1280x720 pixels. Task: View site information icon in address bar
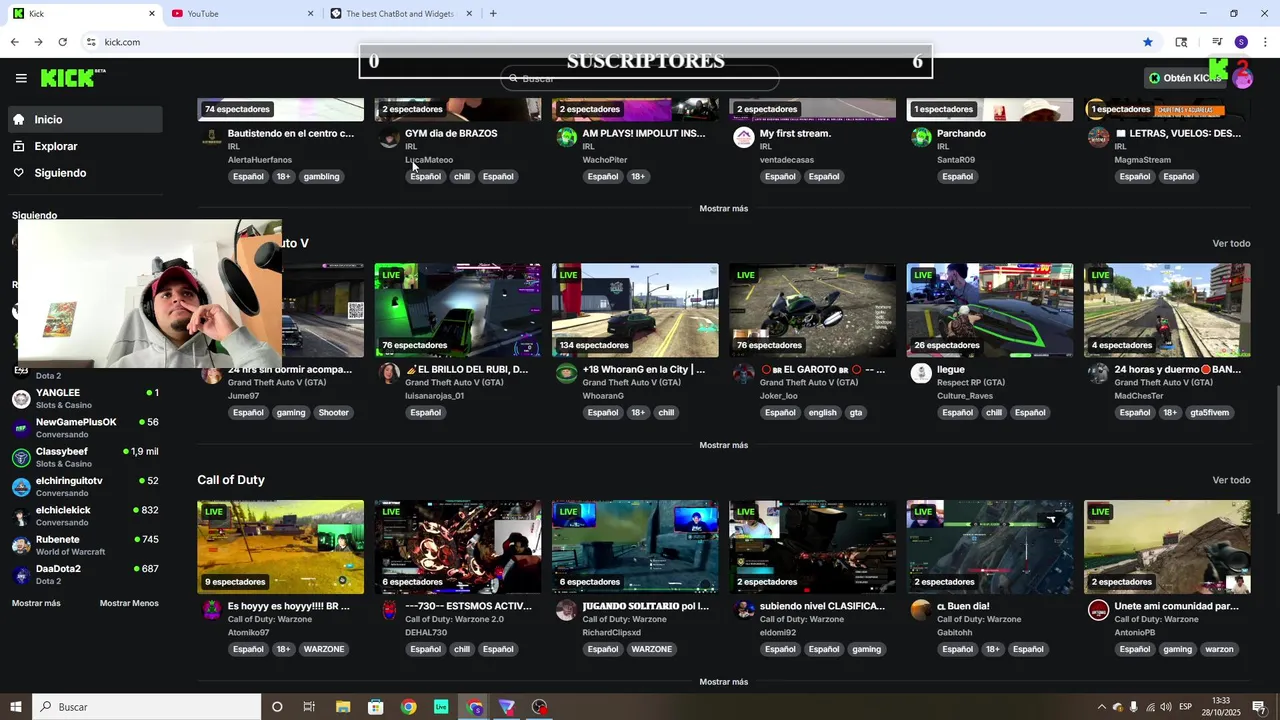coord(91,42)
